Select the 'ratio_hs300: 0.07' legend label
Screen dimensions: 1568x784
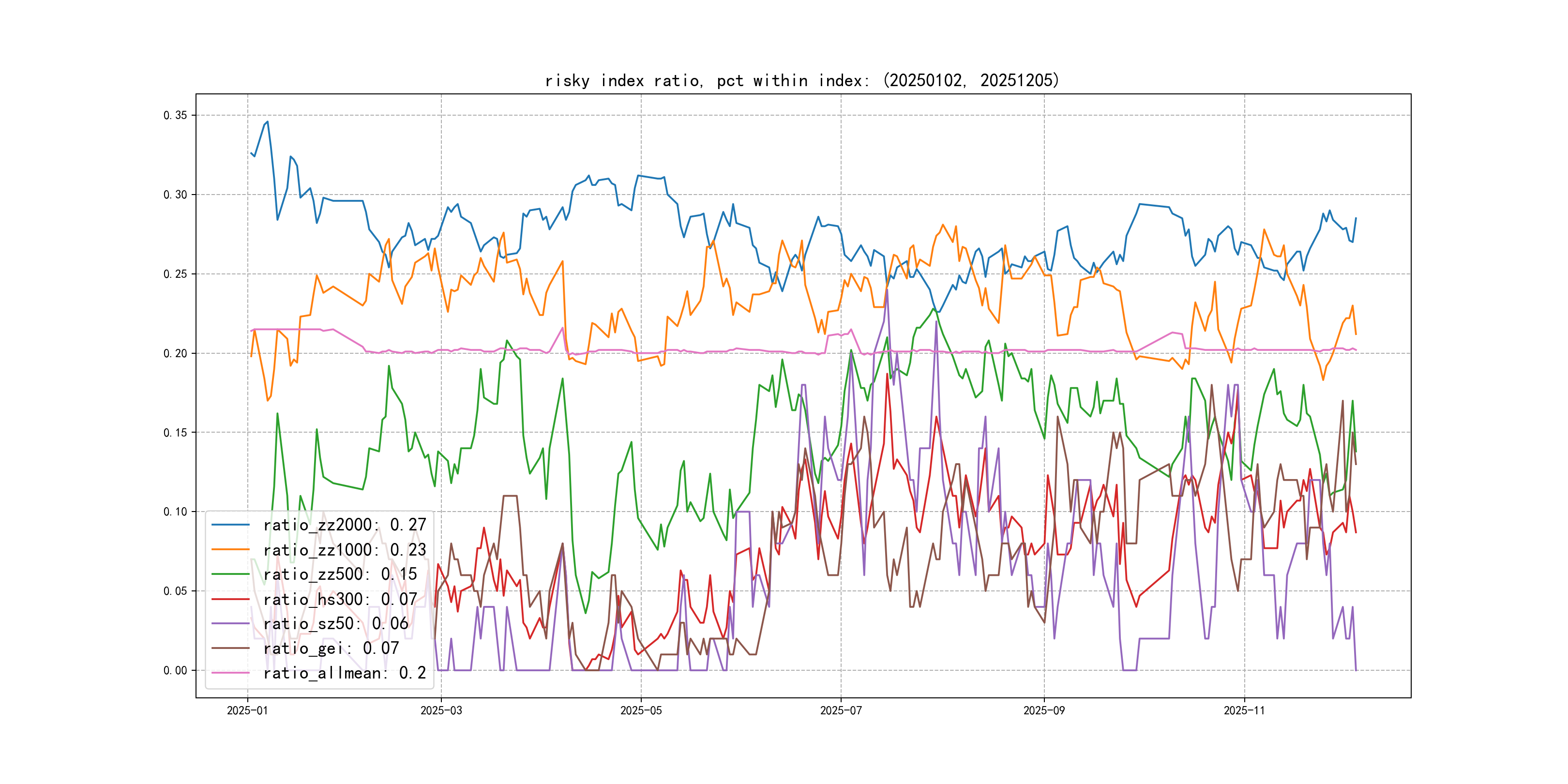click(340, 599)
